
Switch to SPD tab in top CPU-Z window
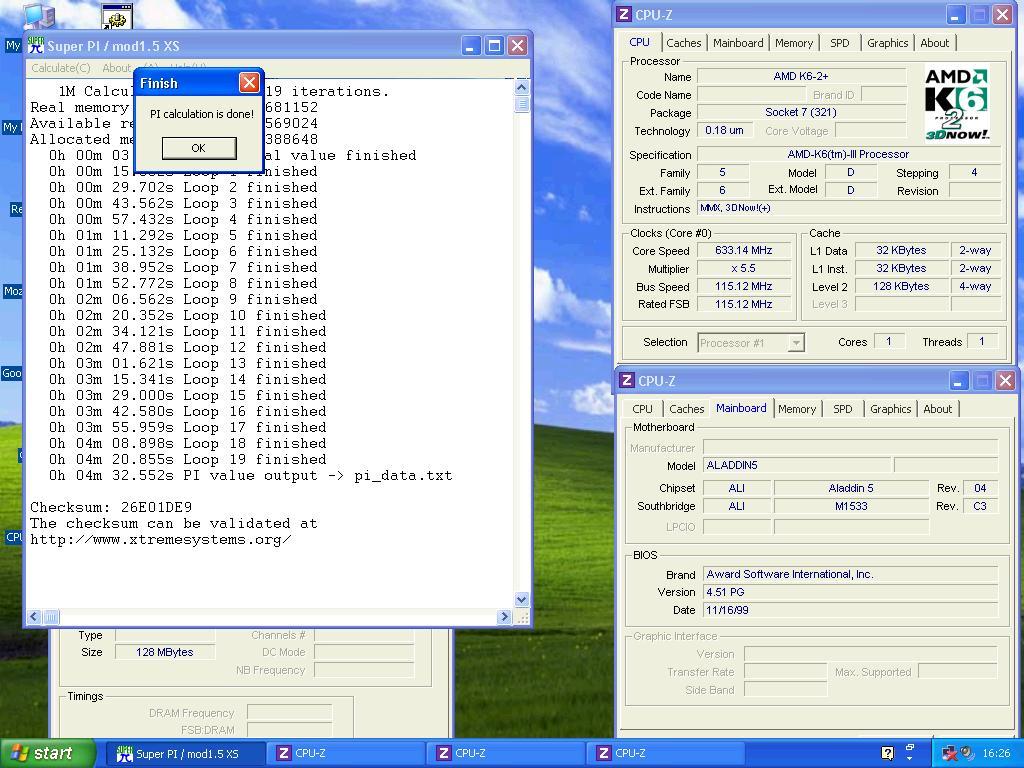pyautogui.click(x=839, y=43)
